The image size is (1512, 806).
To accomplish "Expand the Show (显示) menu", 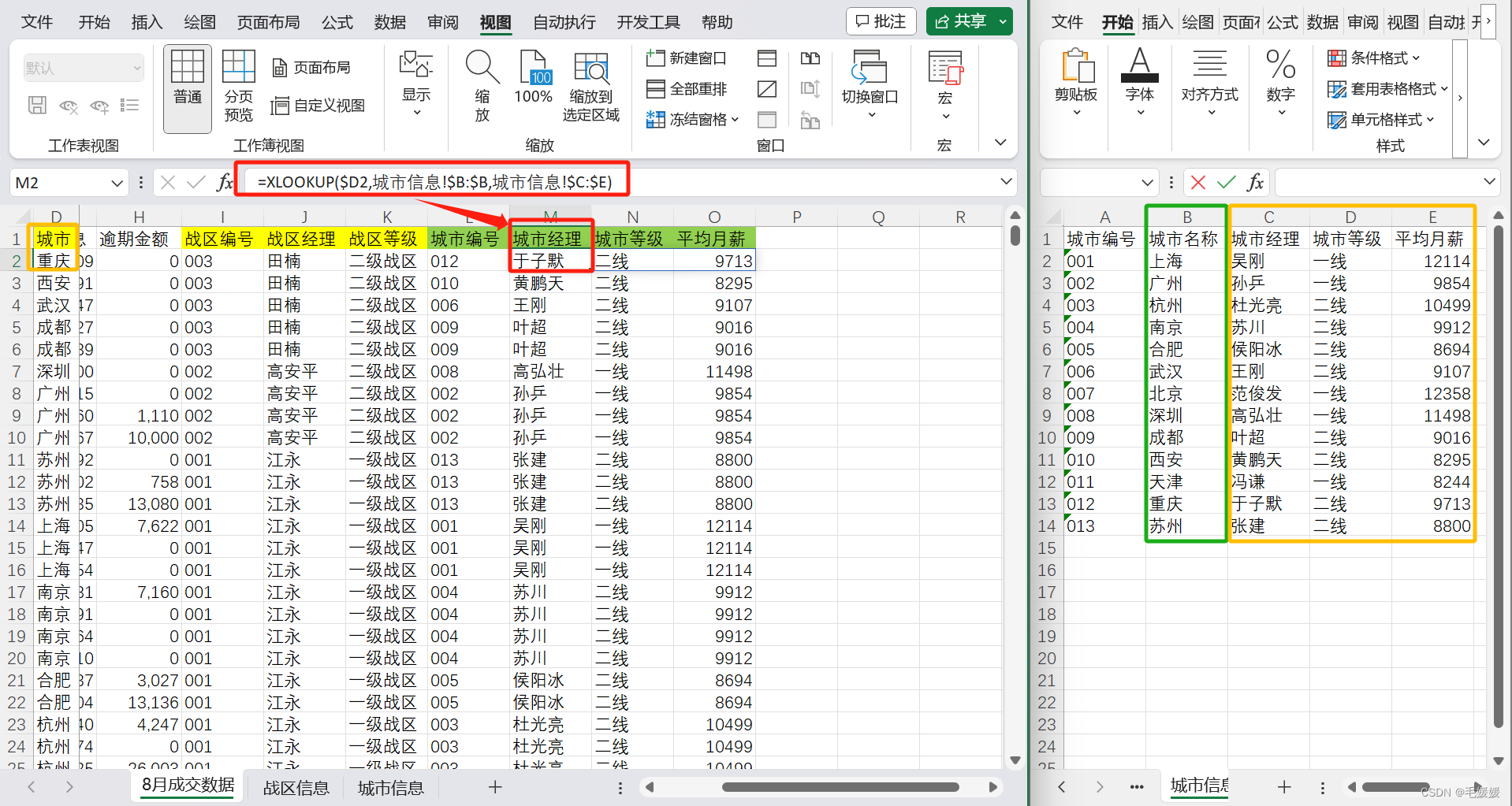I will pyautogui.click(x=416, y=85).
